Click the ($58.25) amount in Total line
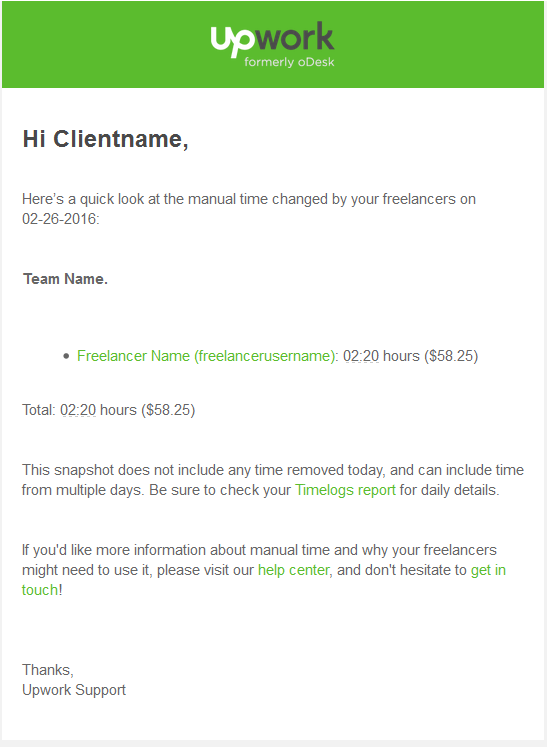The height and width of the screenshot is (747, 547). click(x=168, y=410)
